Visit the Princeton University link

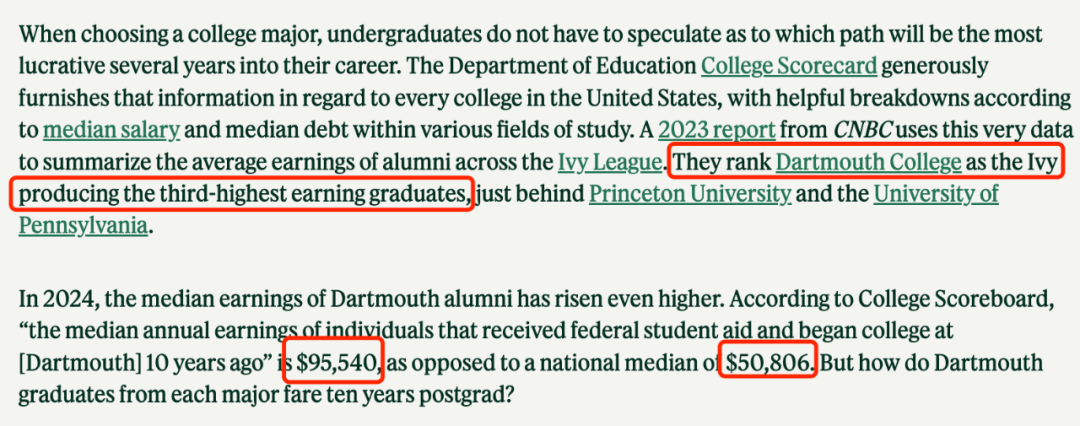tap(689, 194)
